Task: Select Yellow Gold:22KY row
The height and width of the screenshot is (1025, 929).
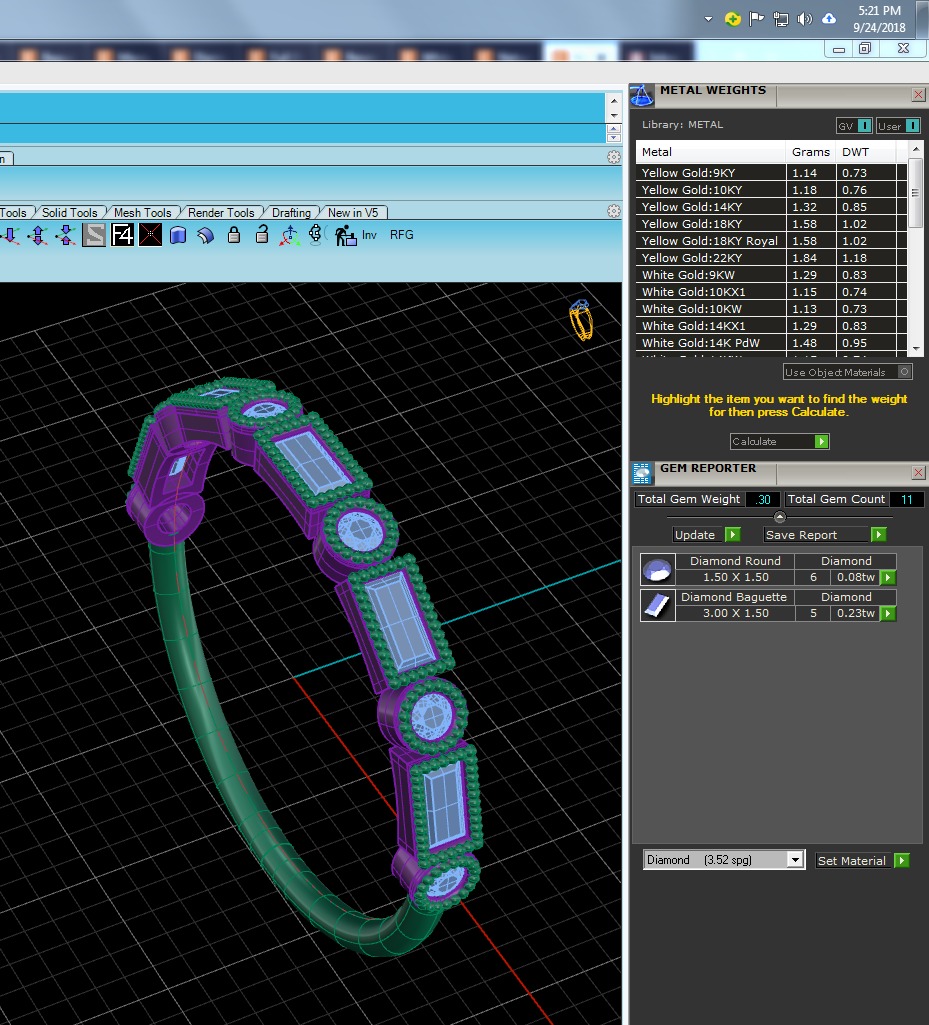Action: click(771, 258)
